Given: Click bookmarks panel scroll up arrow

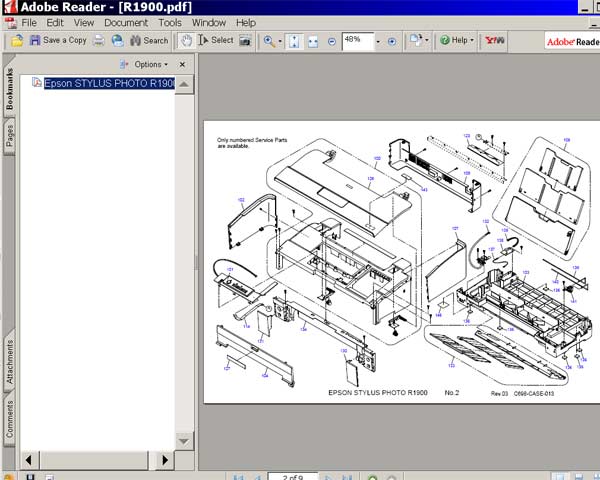Looking at the screenshot, I should (184, 84).
